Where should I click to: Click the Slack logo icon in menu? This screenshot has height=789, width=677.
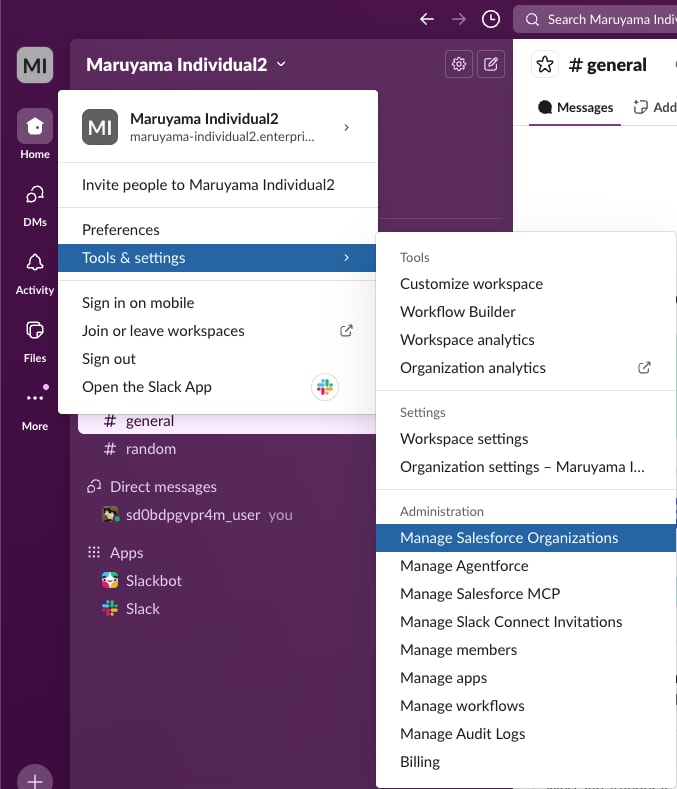pyautogui.click(x=325, y=387)
